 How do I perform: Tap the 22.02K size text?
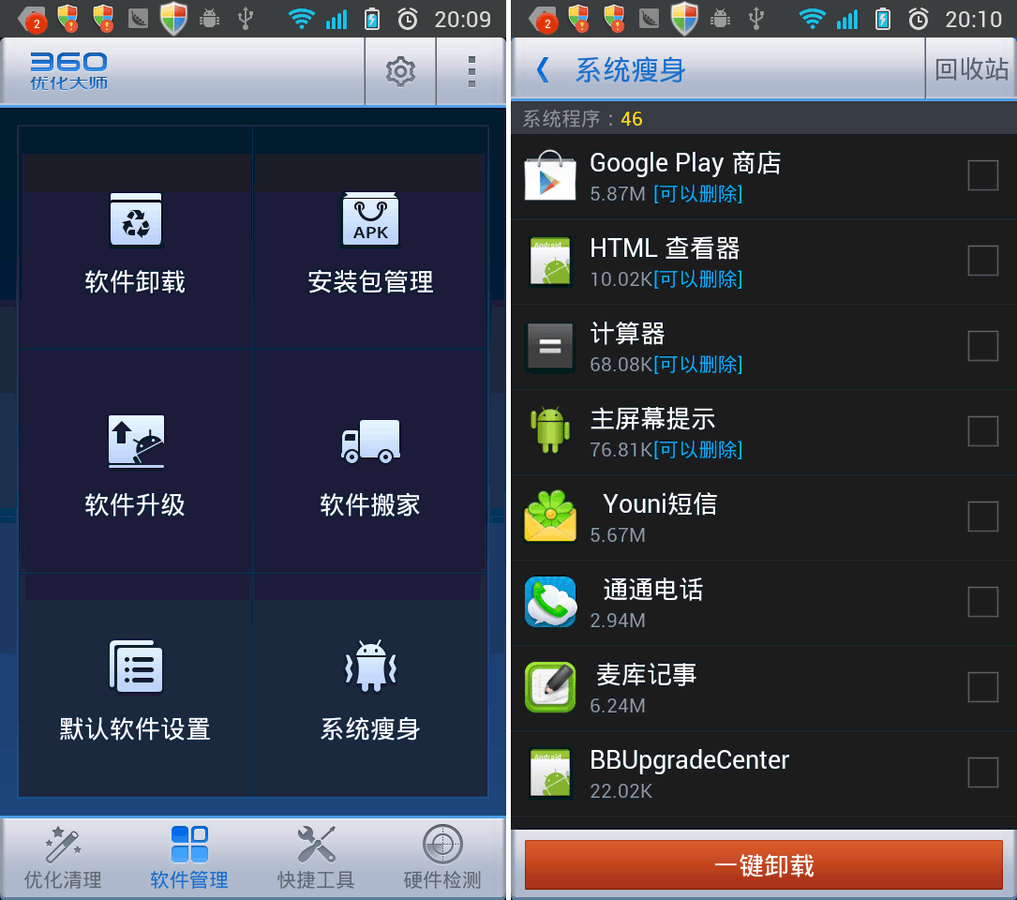[621, 791]
